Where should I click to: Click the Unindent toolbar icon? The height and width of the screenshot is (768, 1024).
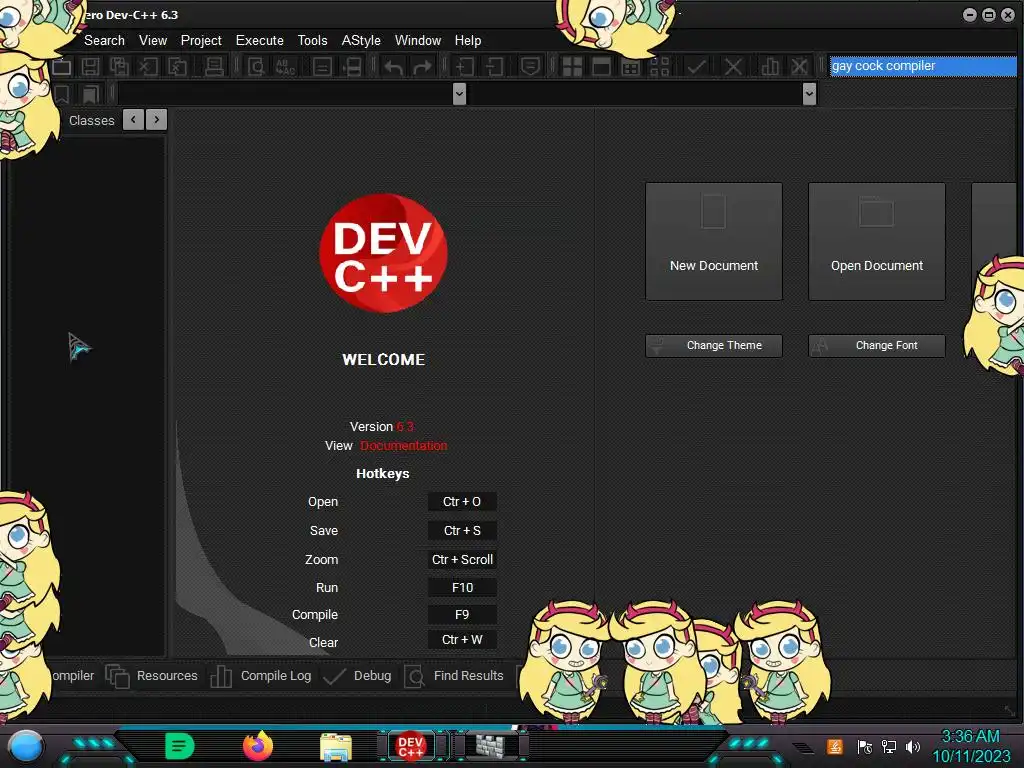pyautogui.click(x=494, y=67)
